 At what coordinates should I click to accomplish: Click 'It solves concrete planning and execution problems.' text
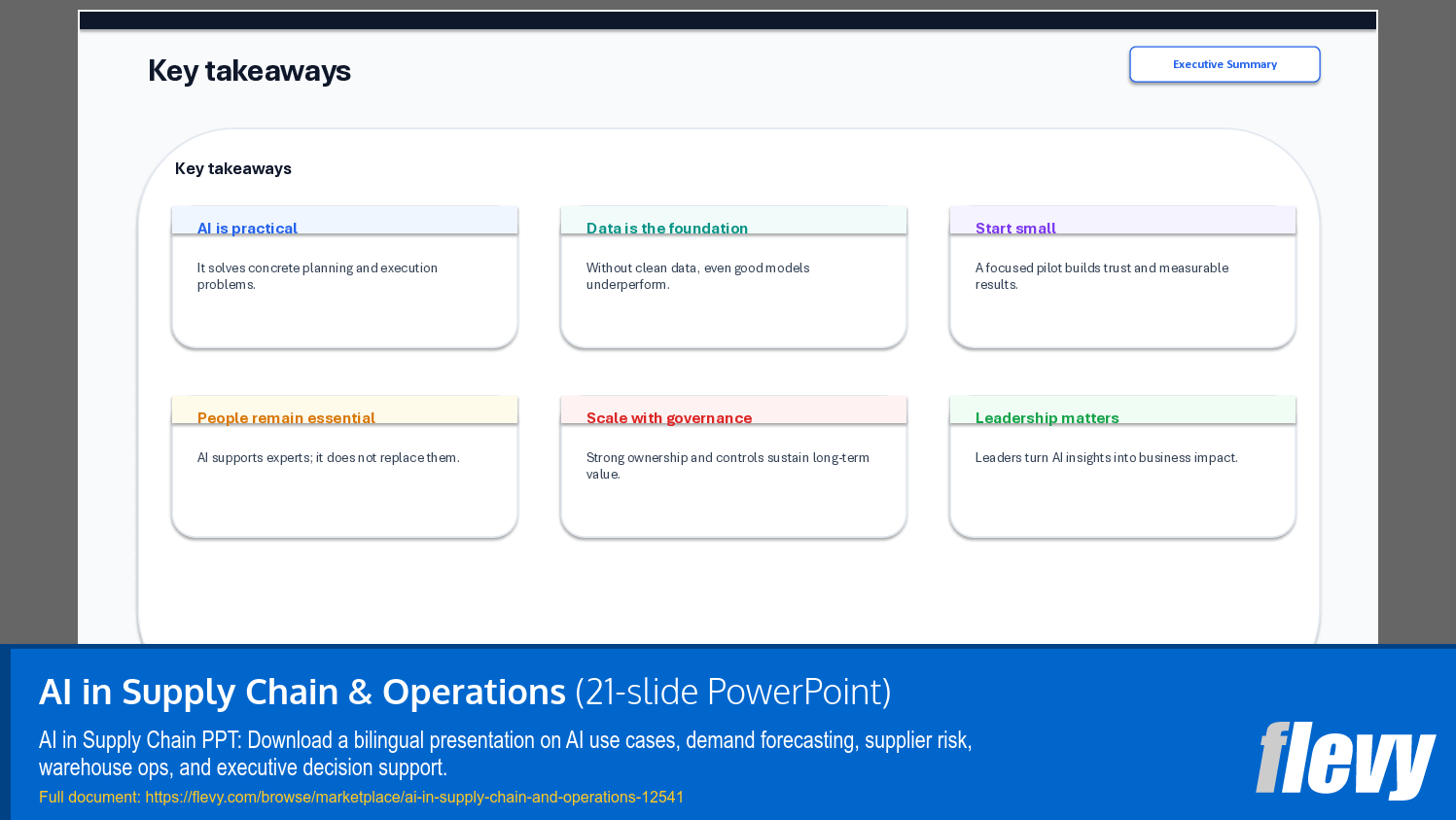click(317, 276)
